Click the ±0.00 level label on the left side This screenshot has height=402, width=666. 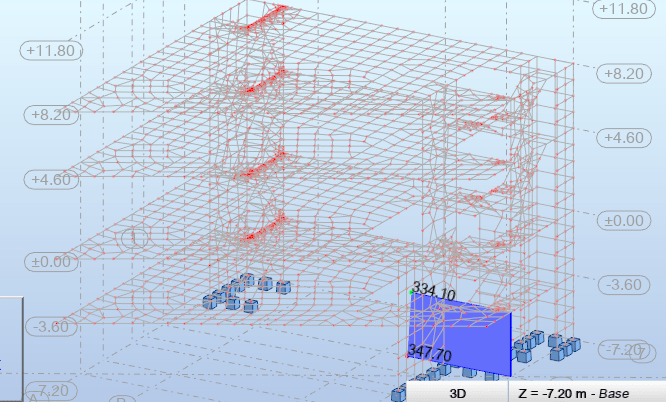coord(51,262)
